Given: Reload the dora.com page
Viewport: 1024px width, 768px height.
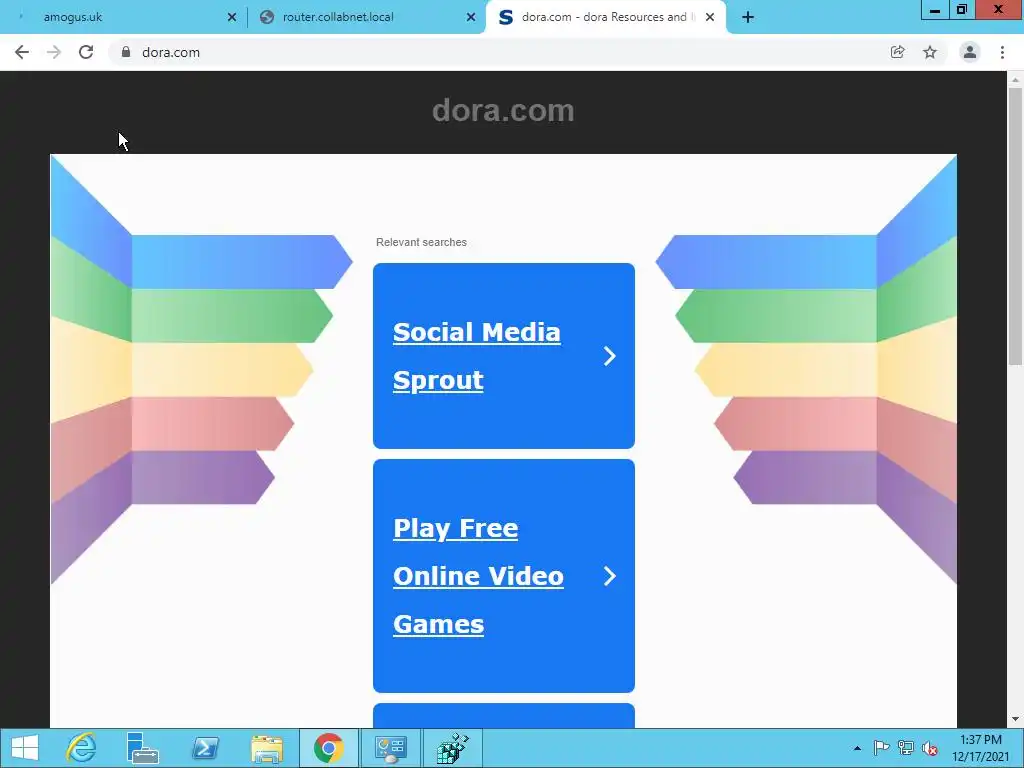Looking at the screenshot, I should [x=86, y=52].
